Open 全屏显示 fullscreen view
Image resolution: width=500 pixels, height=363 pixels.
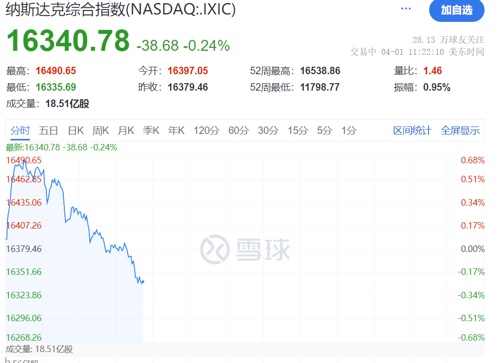(460, 130)
